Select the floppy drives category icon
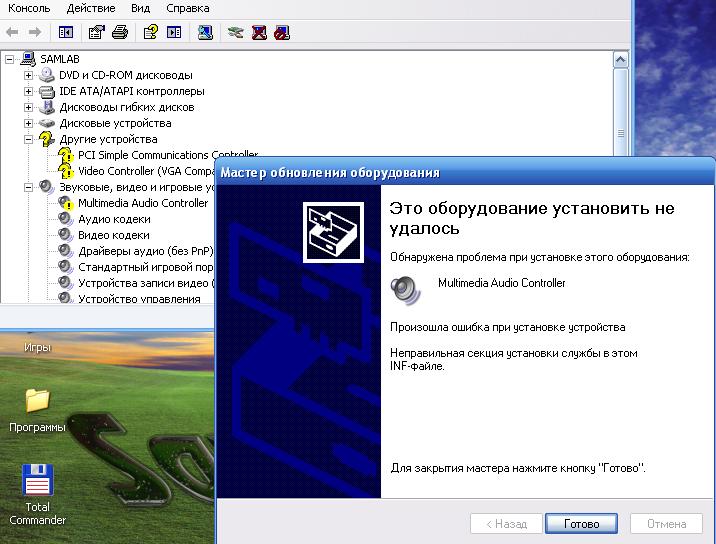Viewport: 716px width, 544px height. [47, 107]
